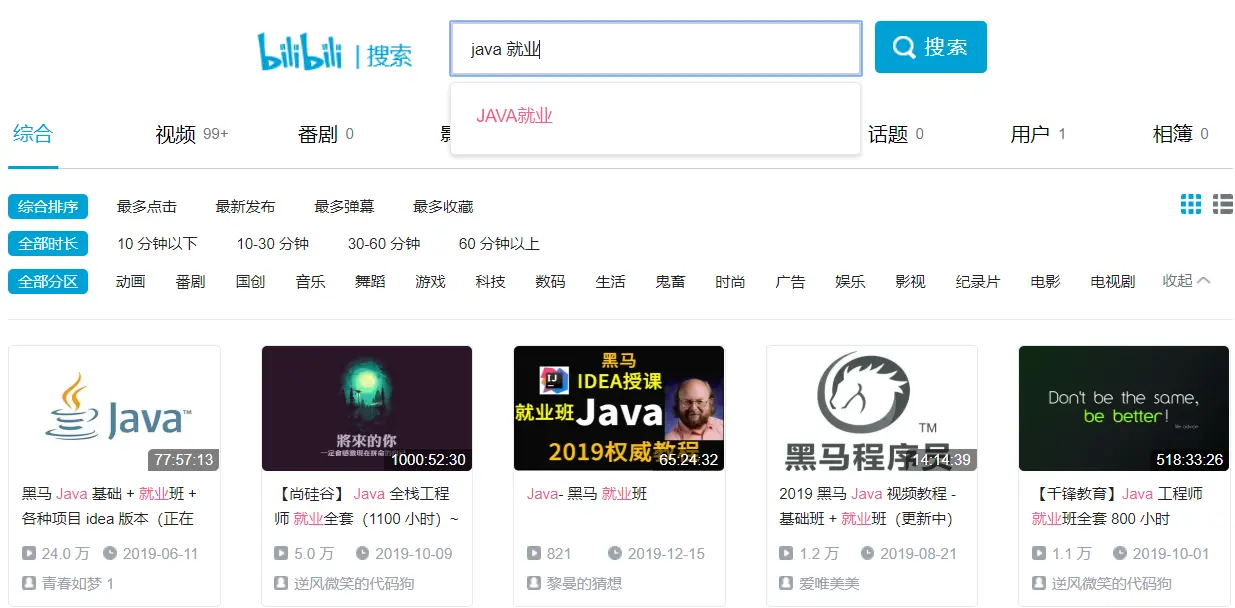This screenshot has height=608, width=1235.
Task: Filter by 动画 category
Action: [131, 282]
